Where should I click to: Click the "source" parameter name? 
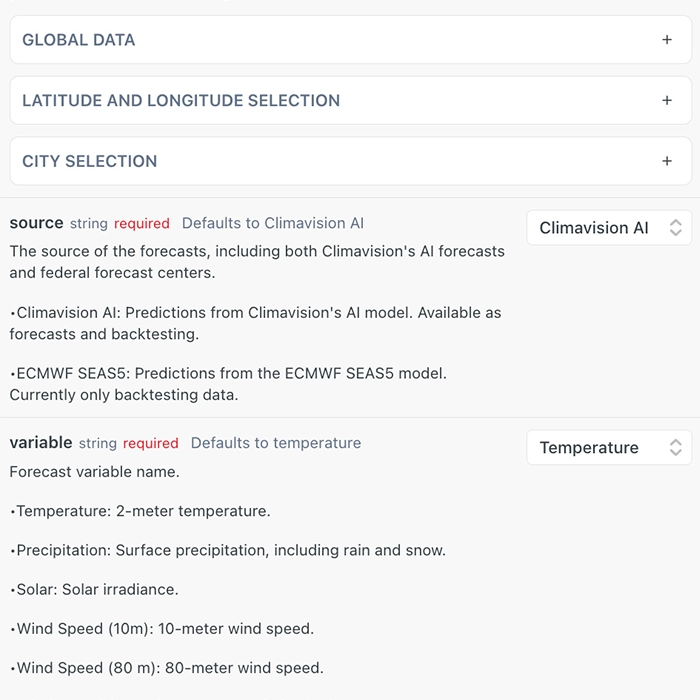click(x=37, y=223)
